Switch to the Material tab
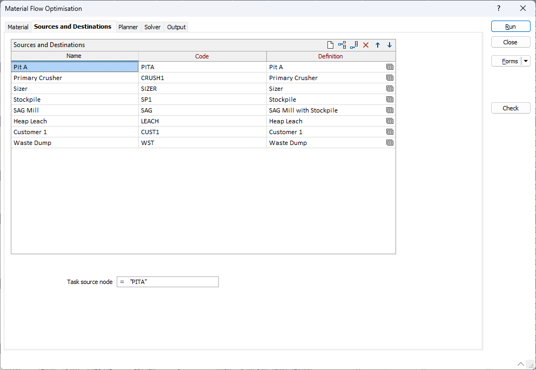The height and width of the screenshot is (370, 536). (x=18, y=27)
